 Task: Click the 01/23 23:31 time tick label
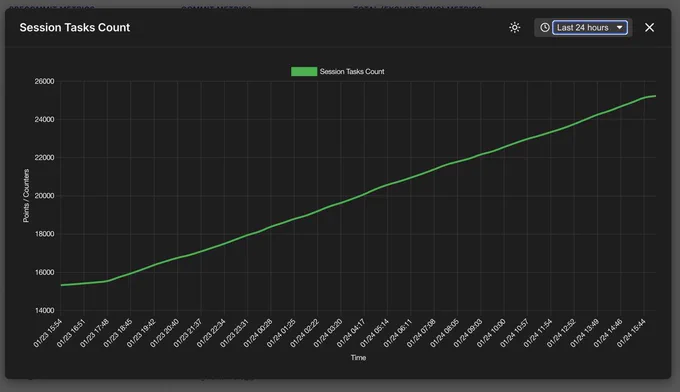(235, 333)
